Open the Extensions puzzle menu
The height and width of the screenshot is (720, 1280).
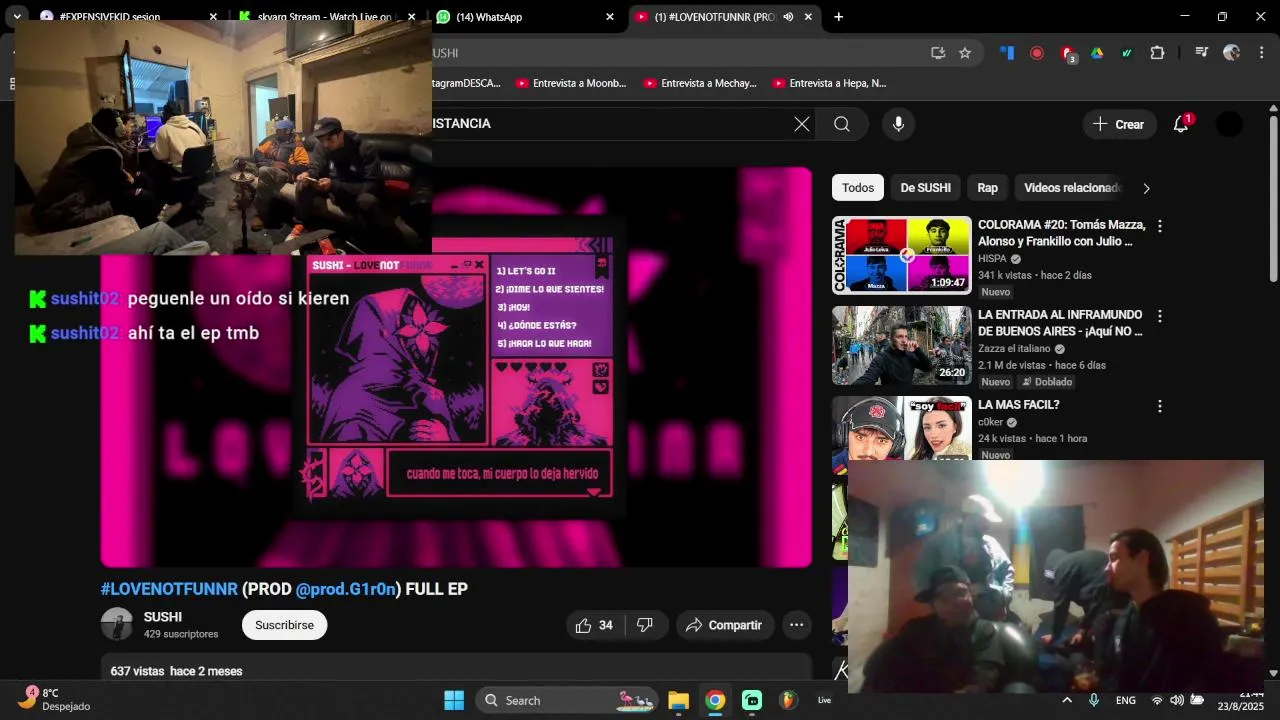[1158, 53]
